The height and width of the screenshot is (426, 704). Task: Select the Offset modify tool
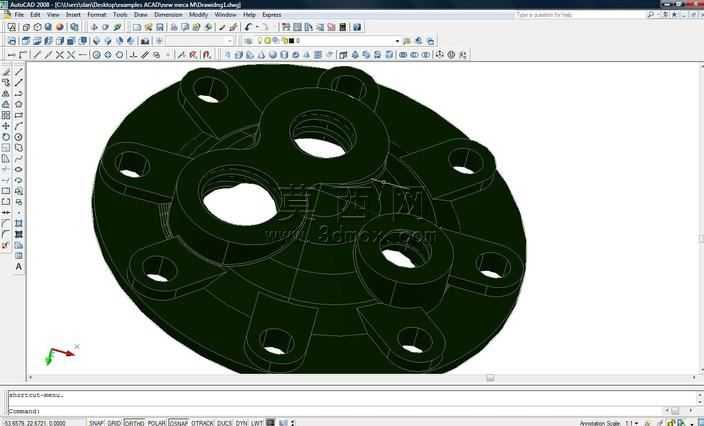6,104
